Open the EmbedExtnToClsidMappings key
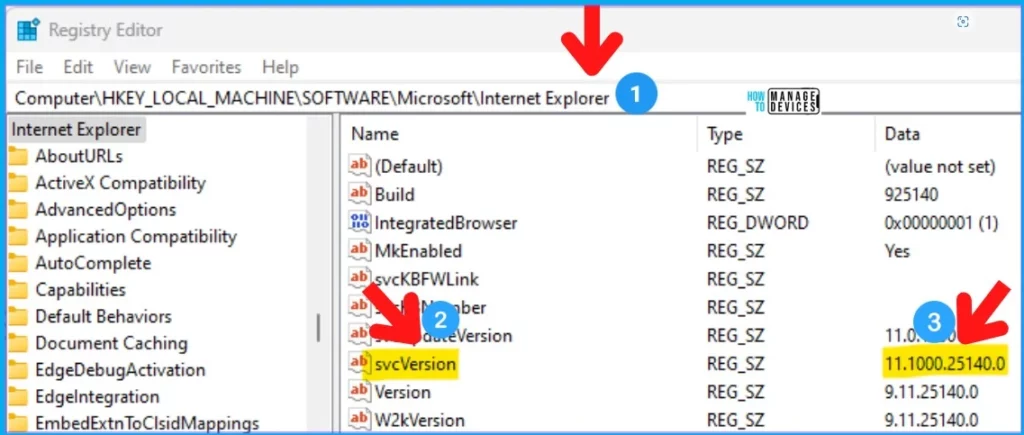1024x435 pixels. [147, 423]
